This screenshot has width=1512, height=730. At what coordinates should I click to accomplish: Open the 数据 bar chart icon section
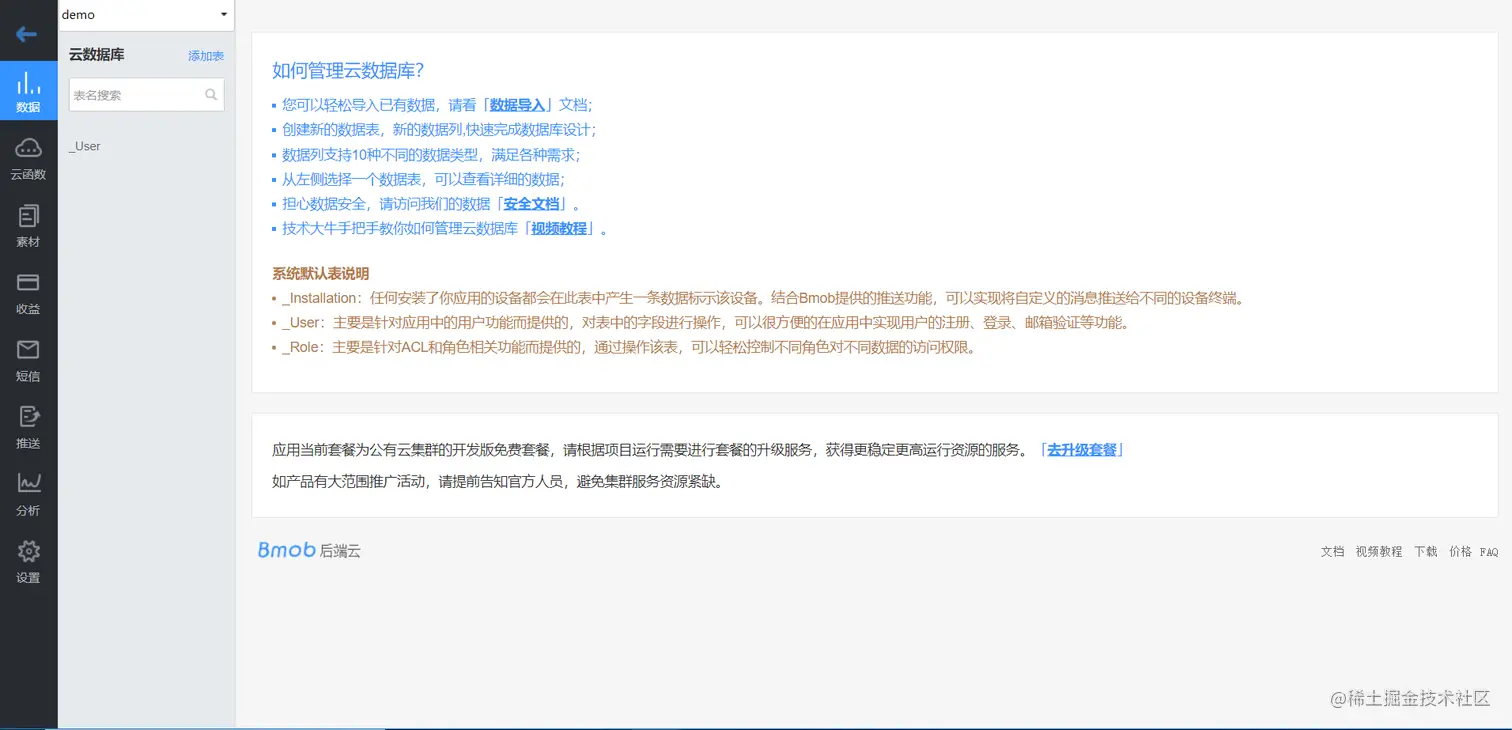[28, 92]
